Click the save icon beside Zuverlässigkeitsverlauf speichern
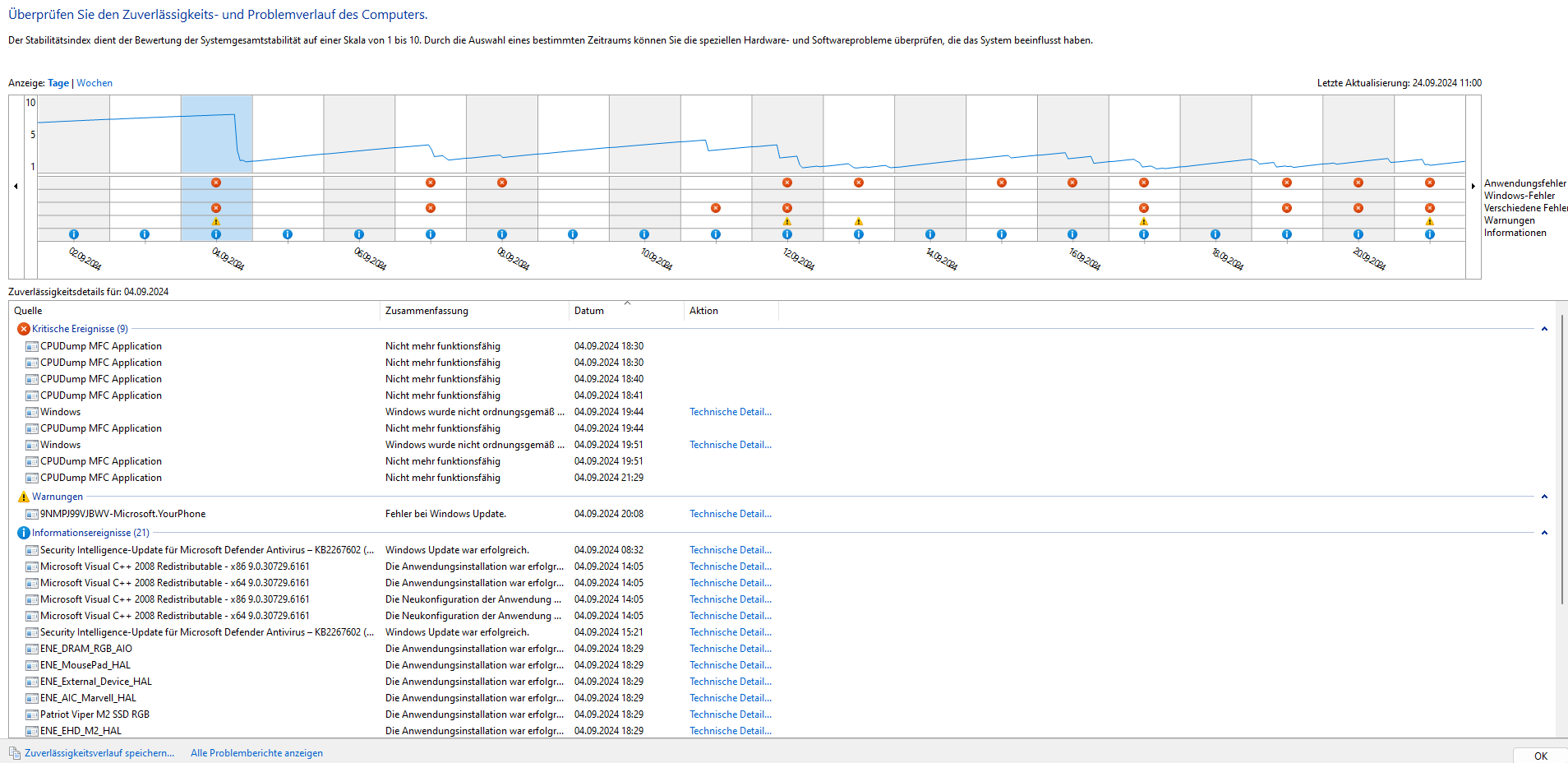This screenshot has width=1568, height=763. coord(14,753)
